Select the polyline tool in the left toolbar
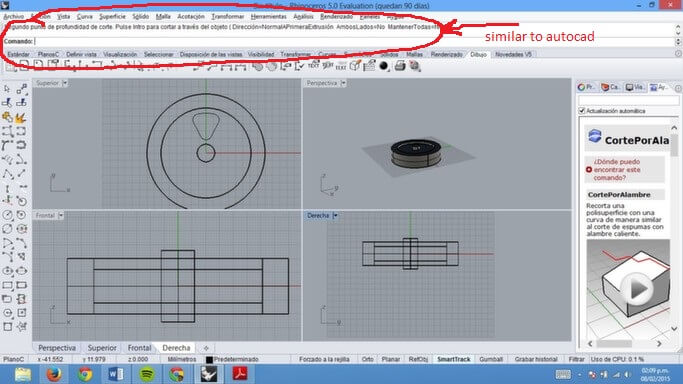 coord(7,174)
